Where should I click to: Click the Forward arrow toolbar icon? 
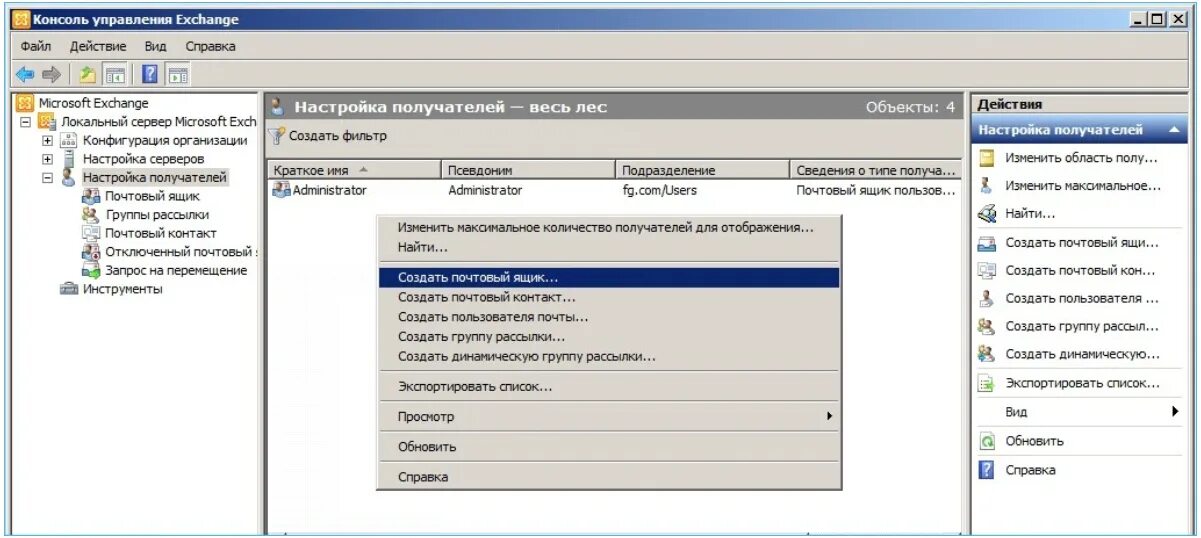coord(51,74)
